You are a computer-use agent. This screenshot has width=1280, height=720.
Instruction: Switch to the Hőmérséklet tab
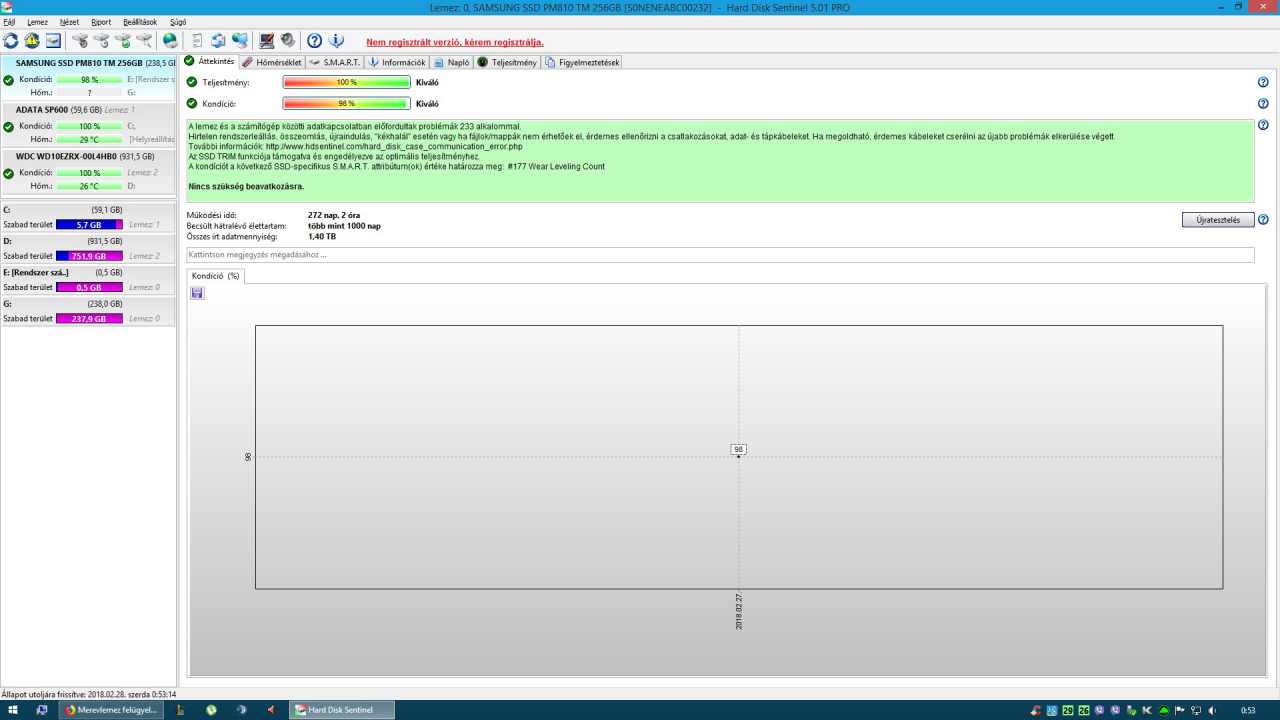(x=272, y=62)
